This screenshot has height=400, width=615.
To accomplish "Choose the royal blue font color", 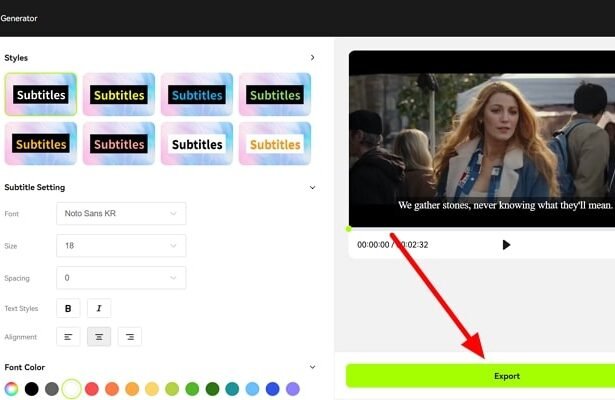I will coord(273,389).
